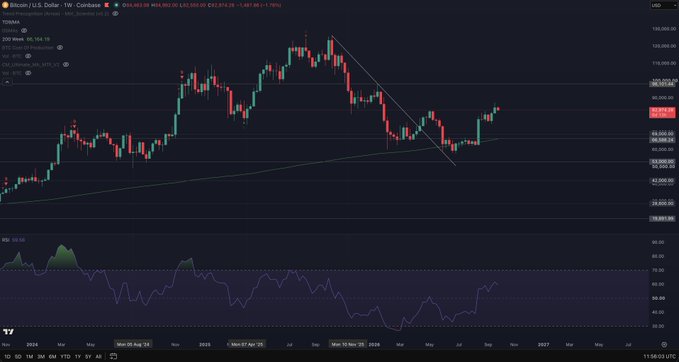Click the 42,000.00 price line label
This screenshot has height=362, width=679.
coord(663,180)
